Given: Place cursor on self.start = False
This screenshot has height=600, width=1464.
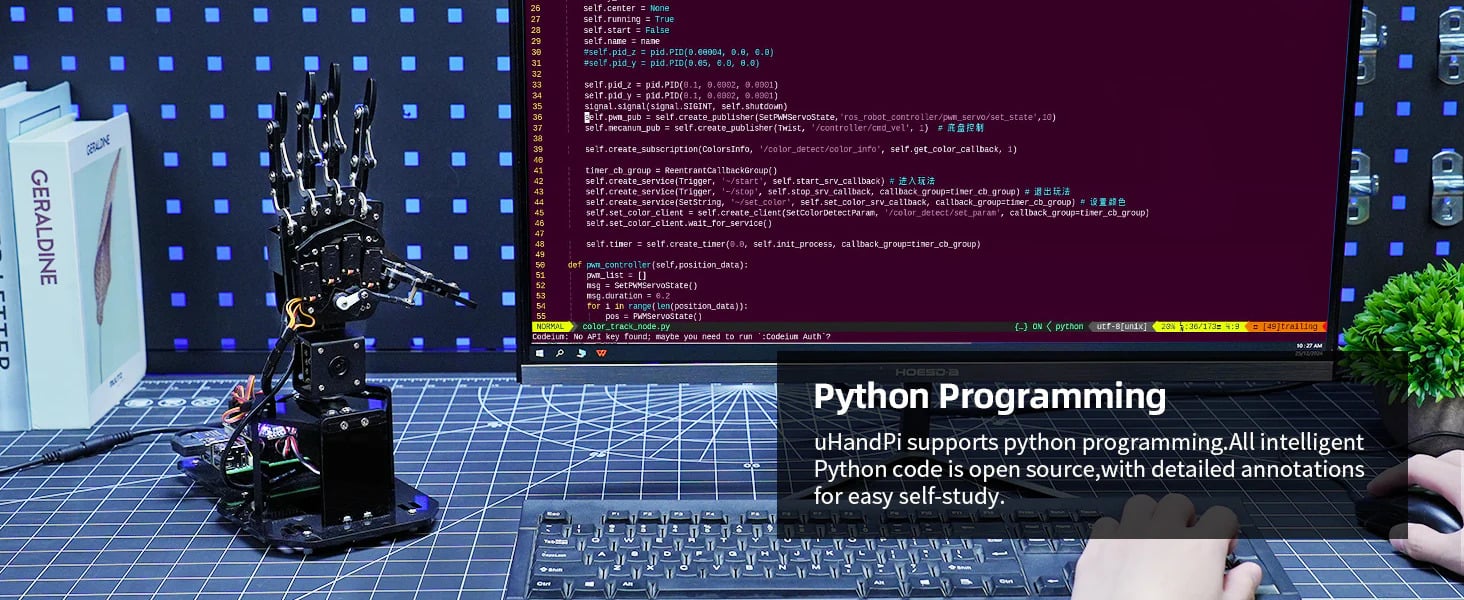Looking at the screenshot, I should click(626, 30).
